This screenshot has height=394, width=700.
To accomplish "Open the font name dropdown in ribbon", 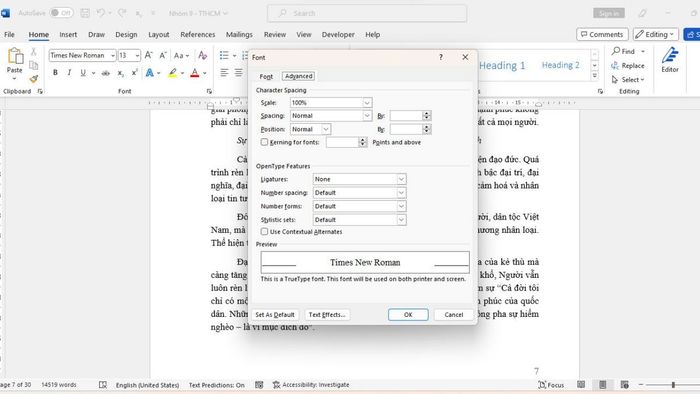I will pos(112,55).
